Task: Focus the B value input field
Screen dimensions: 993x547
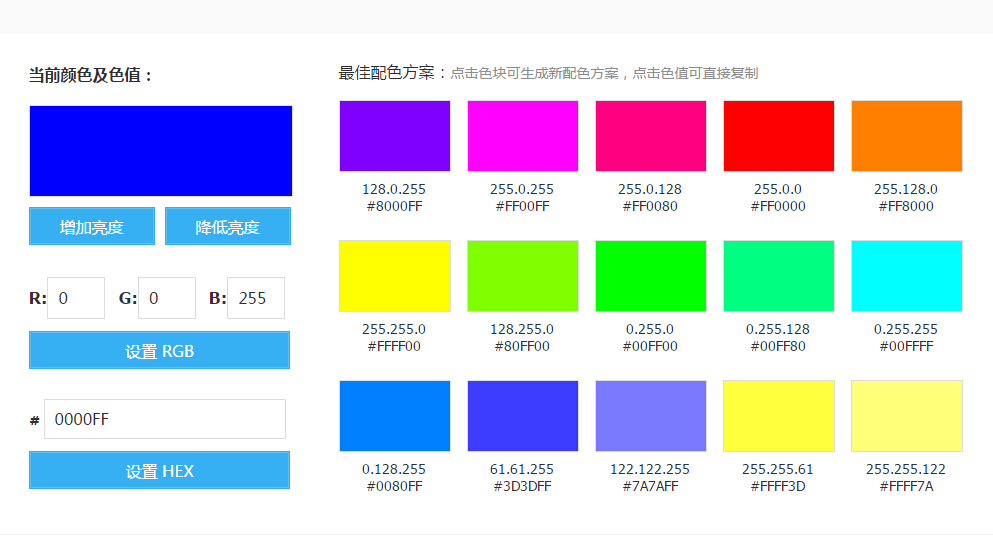Action: 256,298
